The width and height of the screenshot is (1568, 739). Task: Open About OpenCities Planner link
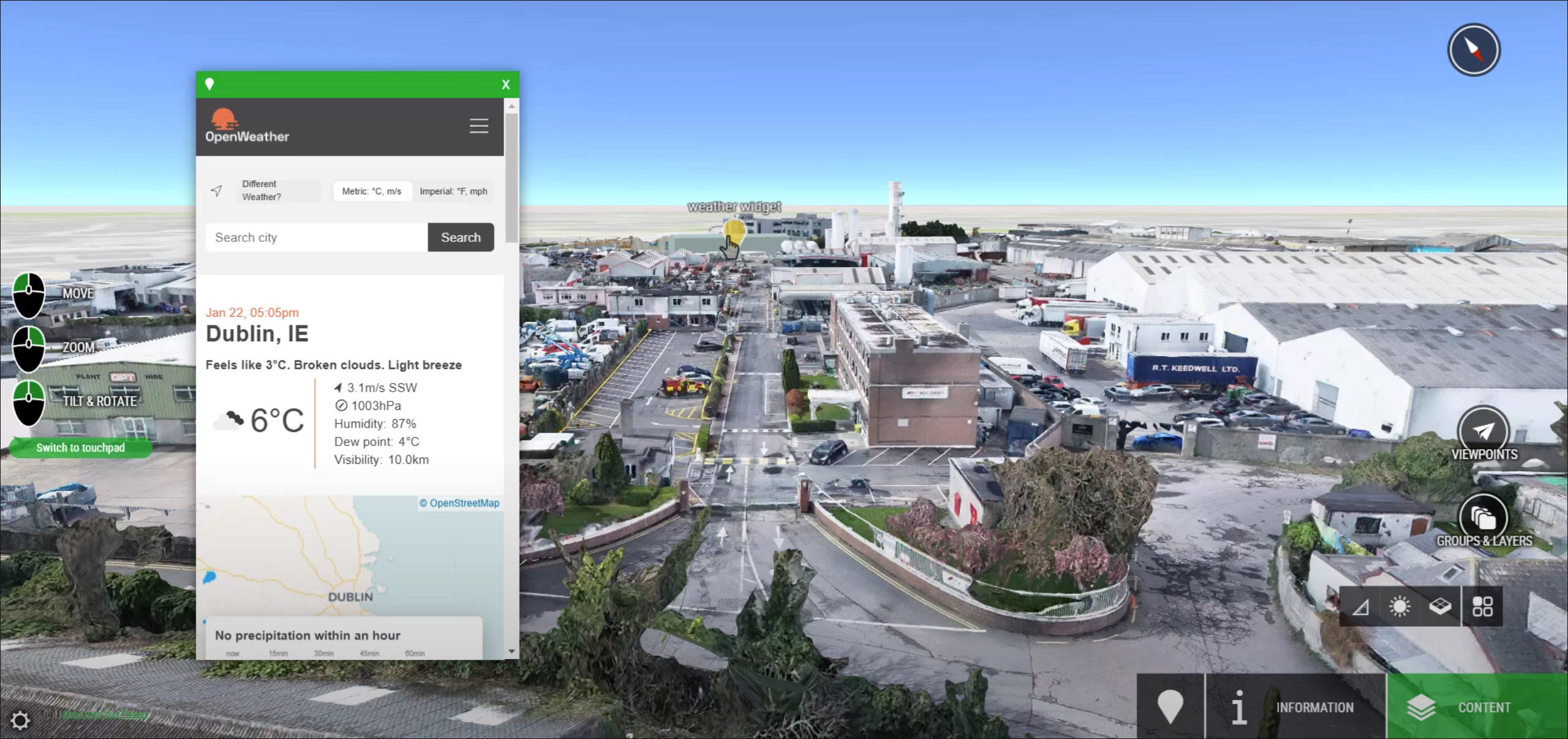tap(105, 714)
